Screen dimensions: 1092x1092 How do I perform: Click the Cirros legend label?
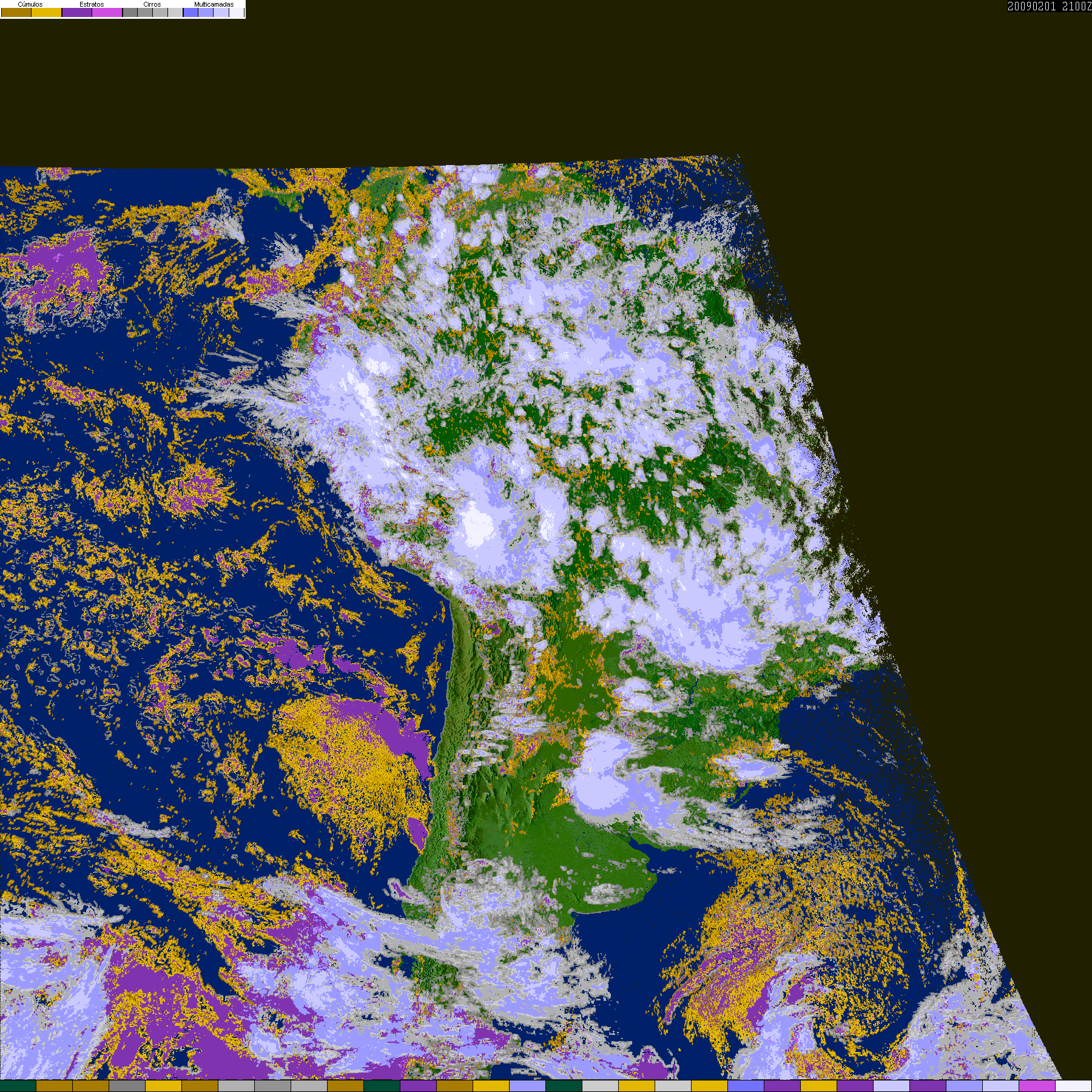coord(152,4)
